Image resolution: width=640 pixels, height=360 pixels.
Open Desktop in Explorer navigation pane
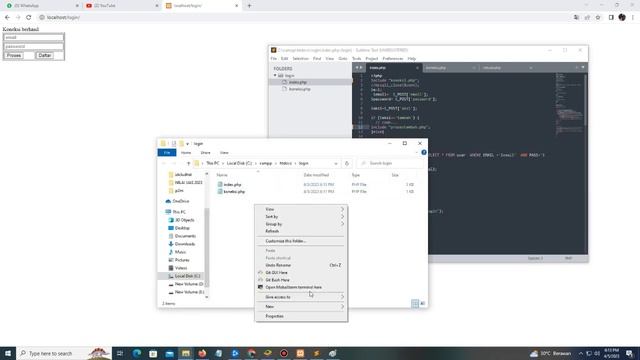click(182, 228)
